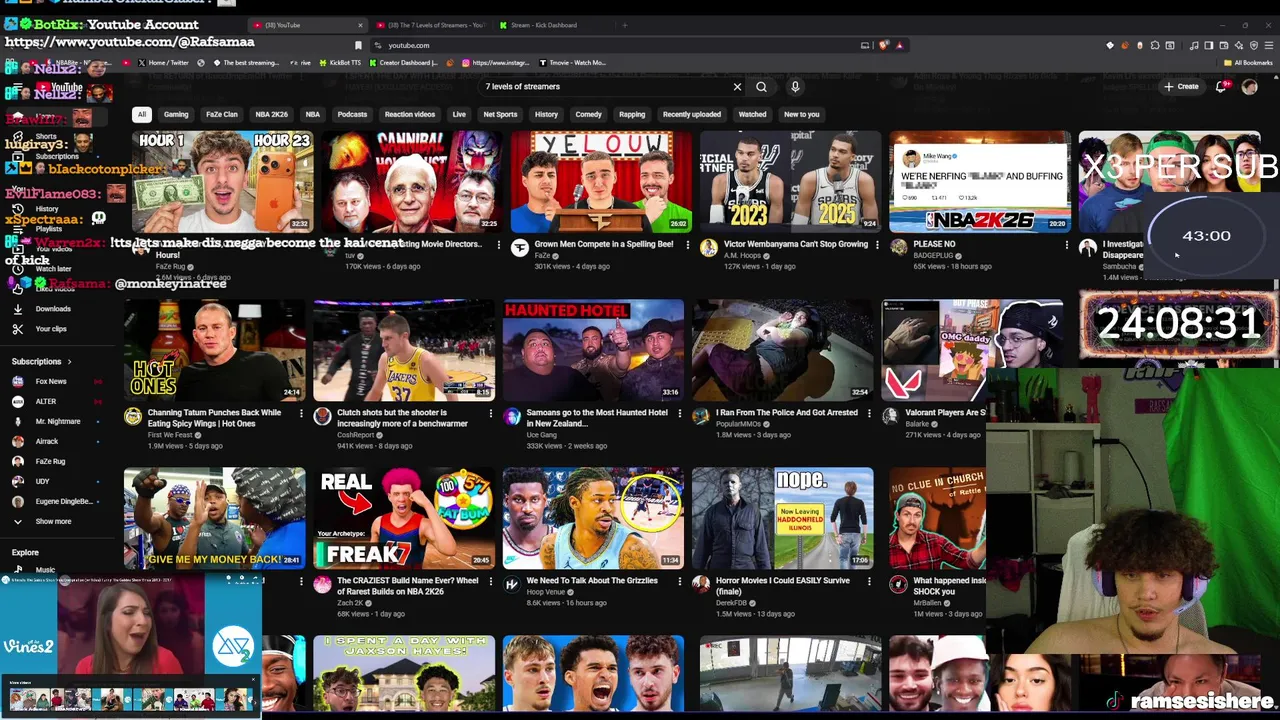Open menu for Channing Tatum Hot Ones video
The height and width of the screenshot is (720, 1280).
301,413
